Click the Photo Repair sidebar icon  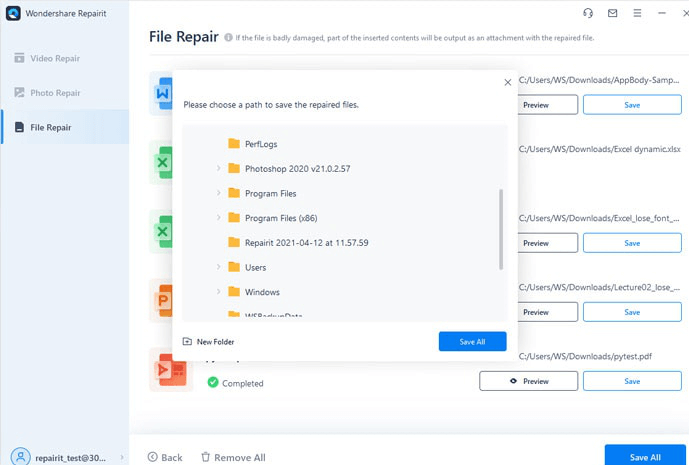click(19, 92)
